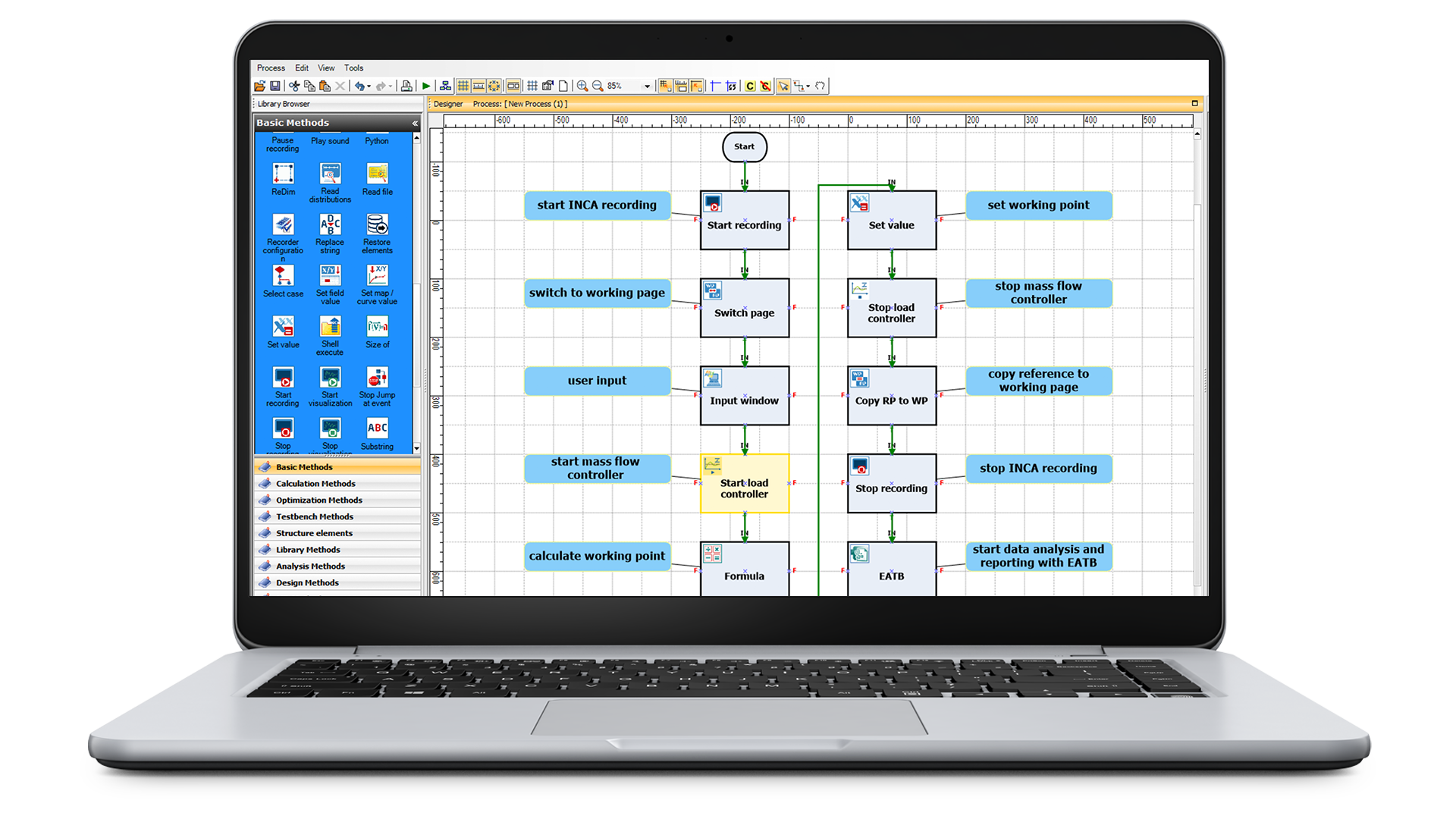Image resolution: width=1456 pixels, height=819 pixels.
Task: Toggle the ruler display toolbar button
Action: coord(479,86)
